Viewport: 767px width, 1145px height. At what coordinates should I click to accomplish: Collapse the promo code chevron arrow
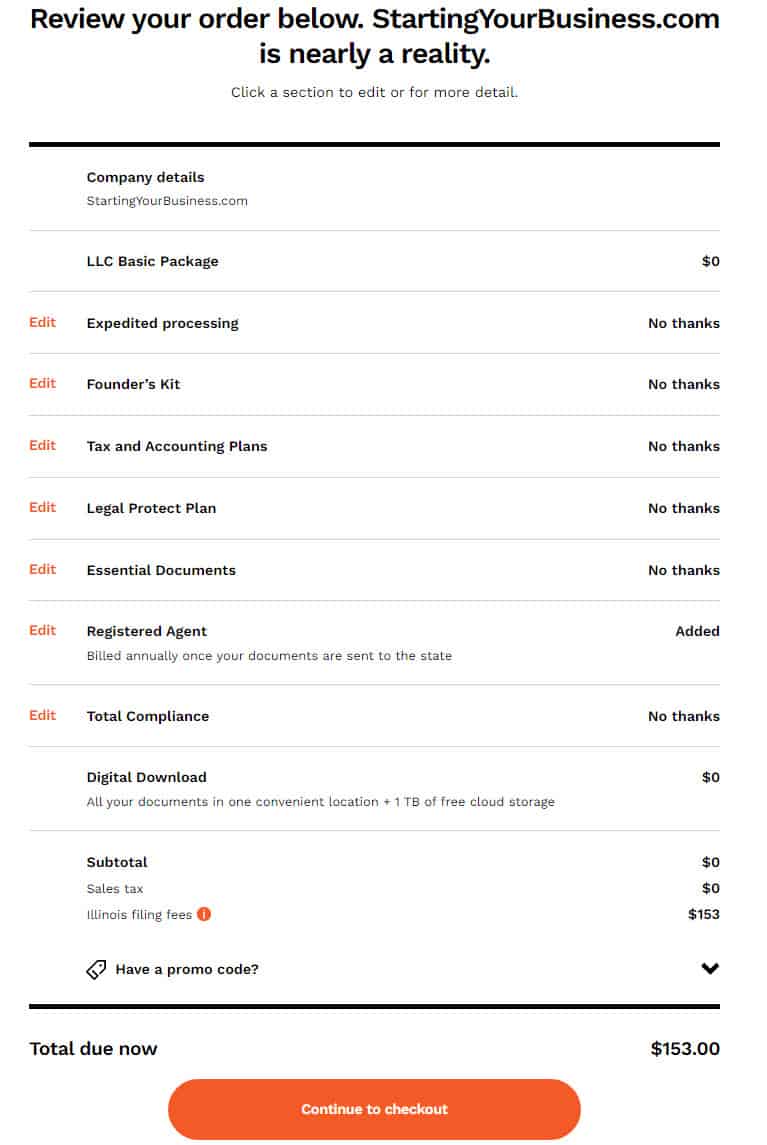click(709, 968)
